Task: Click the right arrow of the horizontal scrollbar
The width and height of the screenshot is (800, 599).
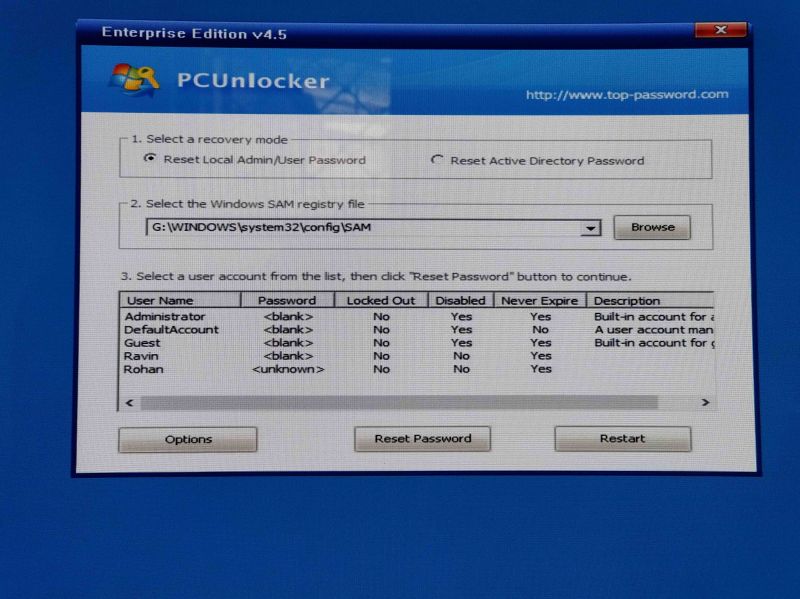Action: pyautogui.click(x=706, y=403)
